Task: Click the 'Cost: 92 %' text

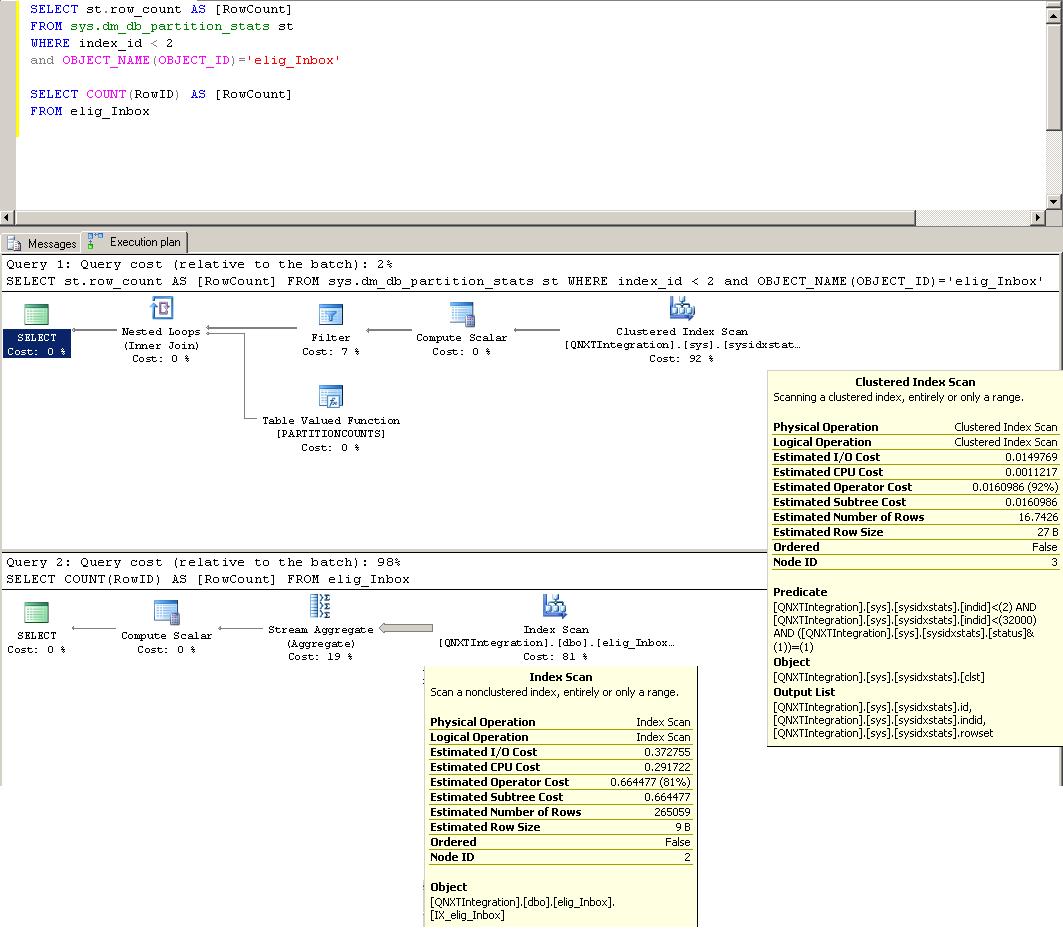Action: (681, 359)
